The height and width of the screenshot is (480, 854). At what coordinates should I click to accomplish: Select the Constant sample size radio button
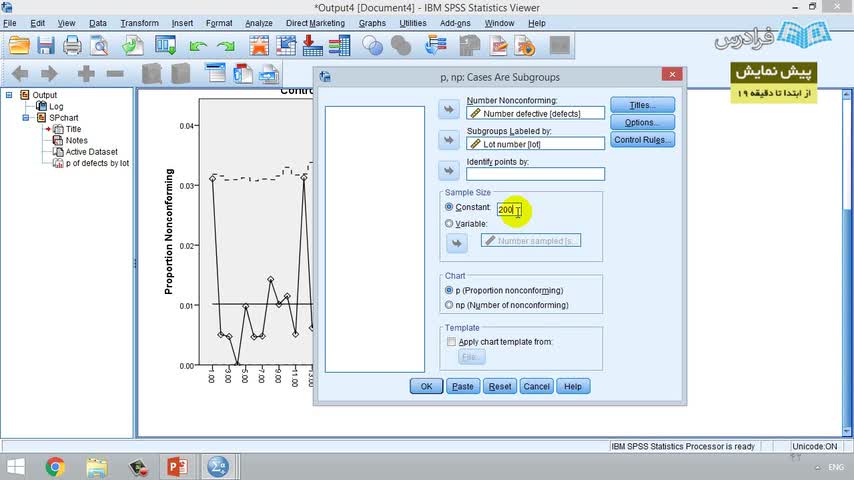[449, 207]
